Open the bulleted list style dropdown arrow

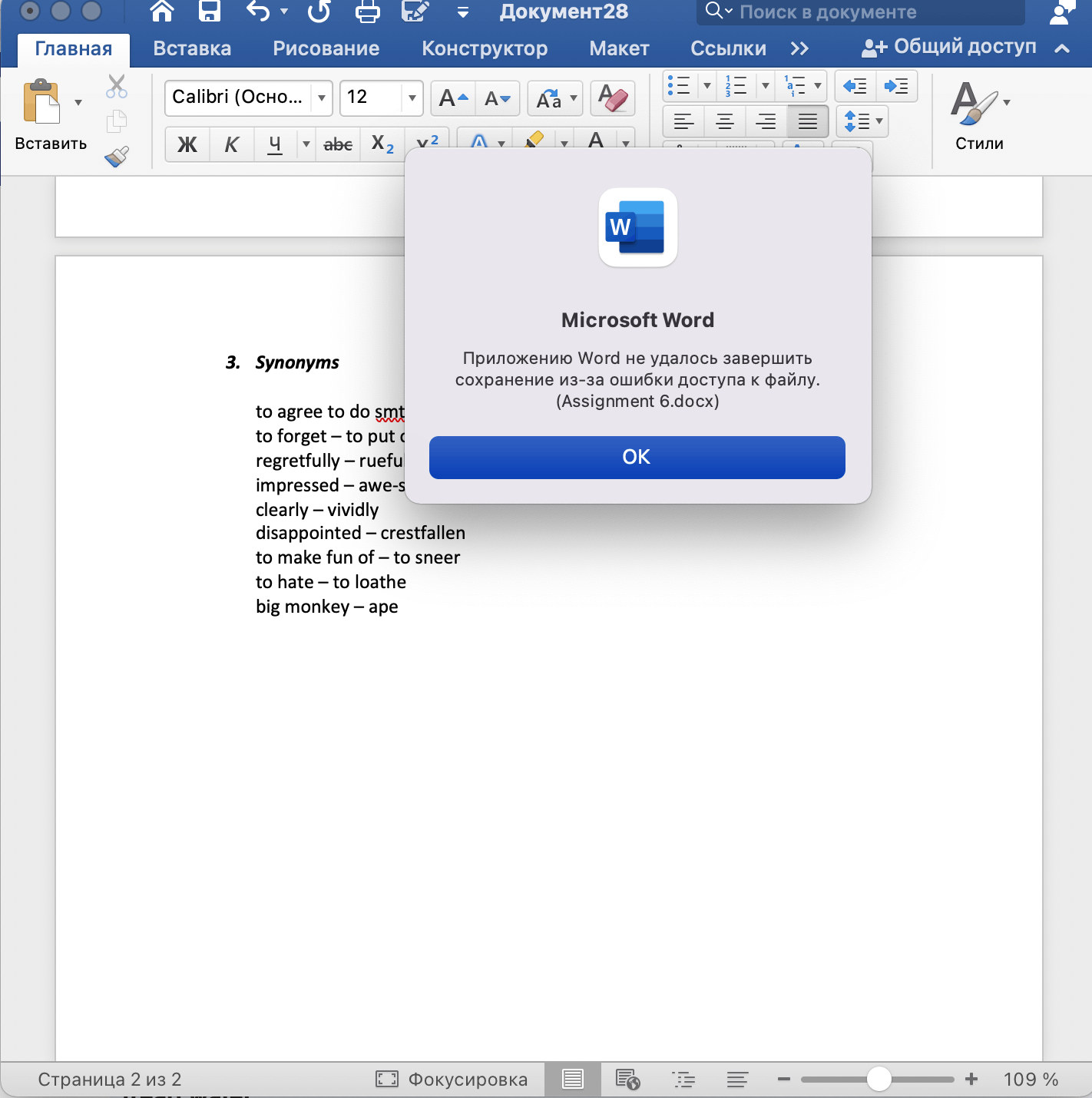point(707,86)
